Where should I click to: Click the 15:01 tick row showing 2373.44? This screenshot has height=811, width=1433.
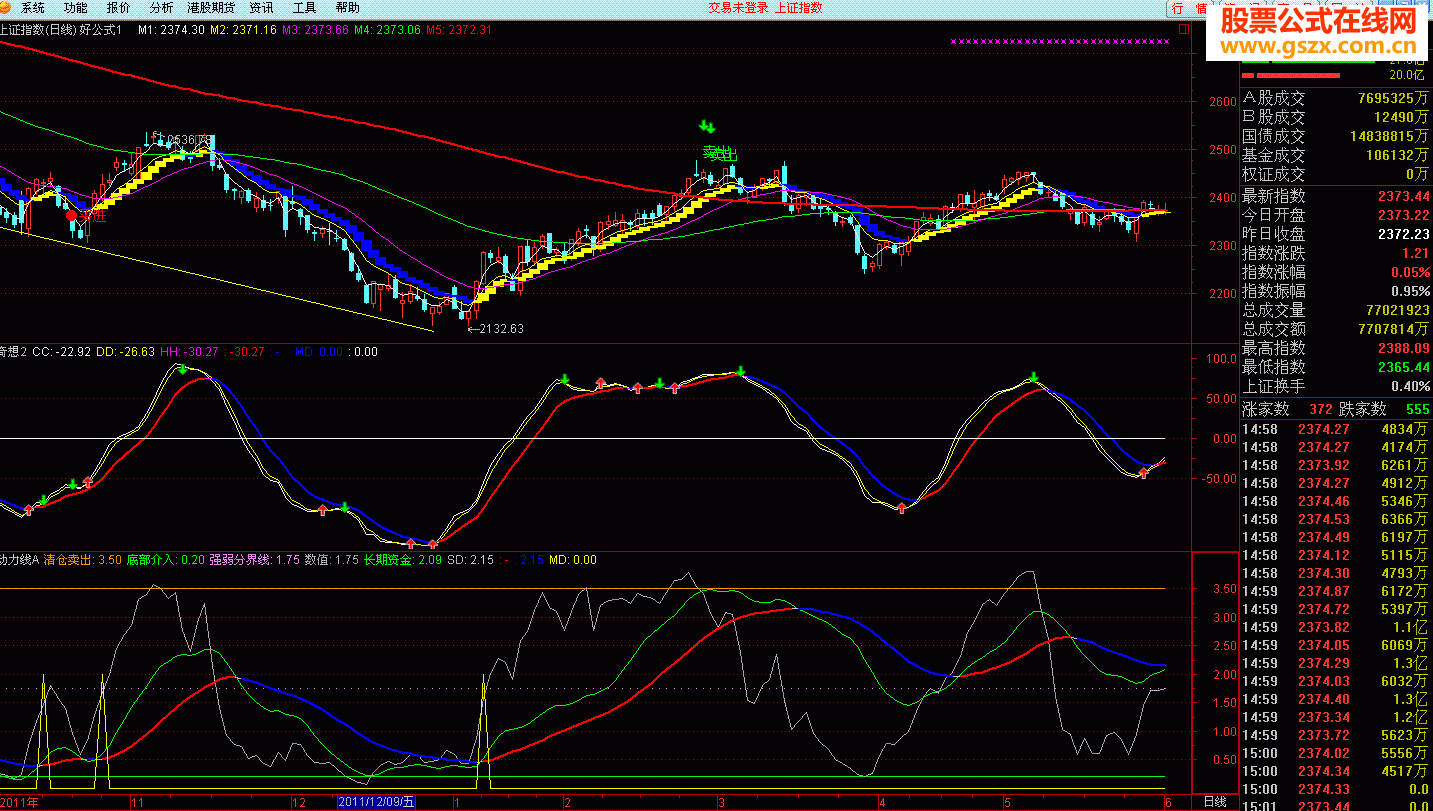point(1336,806)
